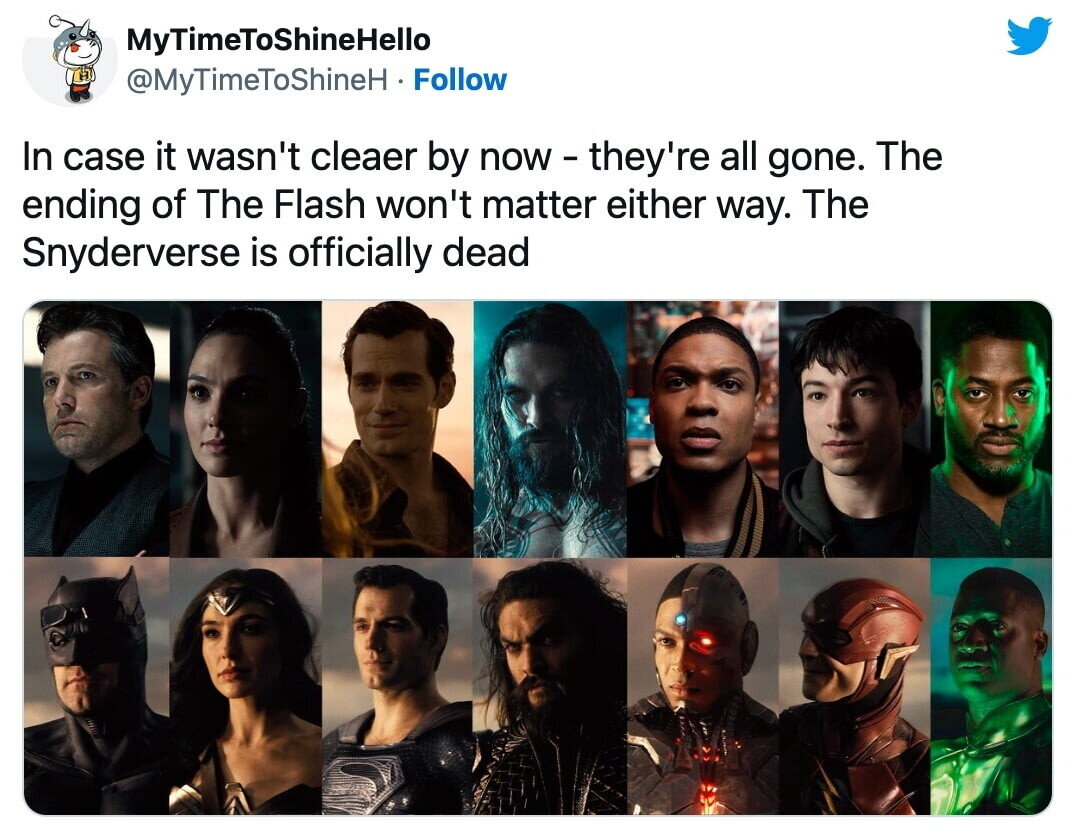Click the tweet text about the Snyderverse
Screen dimensions: 1078x832
[x=481, y=204]
